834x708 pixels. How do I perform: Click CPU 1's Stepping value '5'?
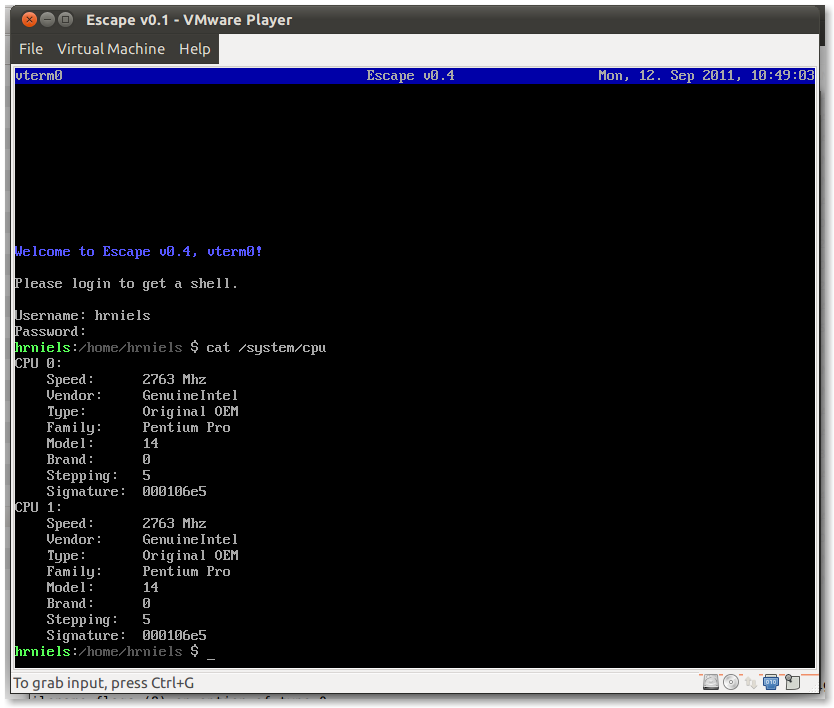[x=146, y=619]
